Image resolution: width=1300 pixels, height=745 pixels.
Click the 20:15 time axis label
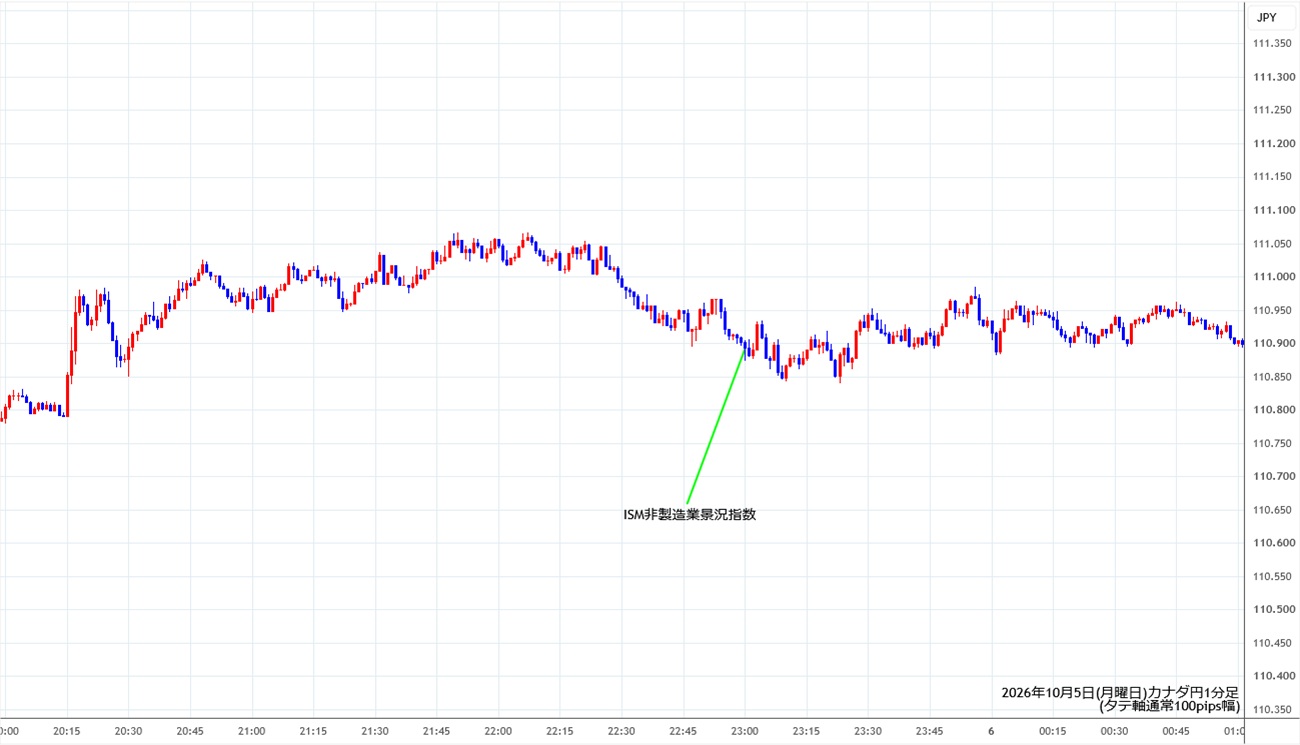tap(67, 730)
